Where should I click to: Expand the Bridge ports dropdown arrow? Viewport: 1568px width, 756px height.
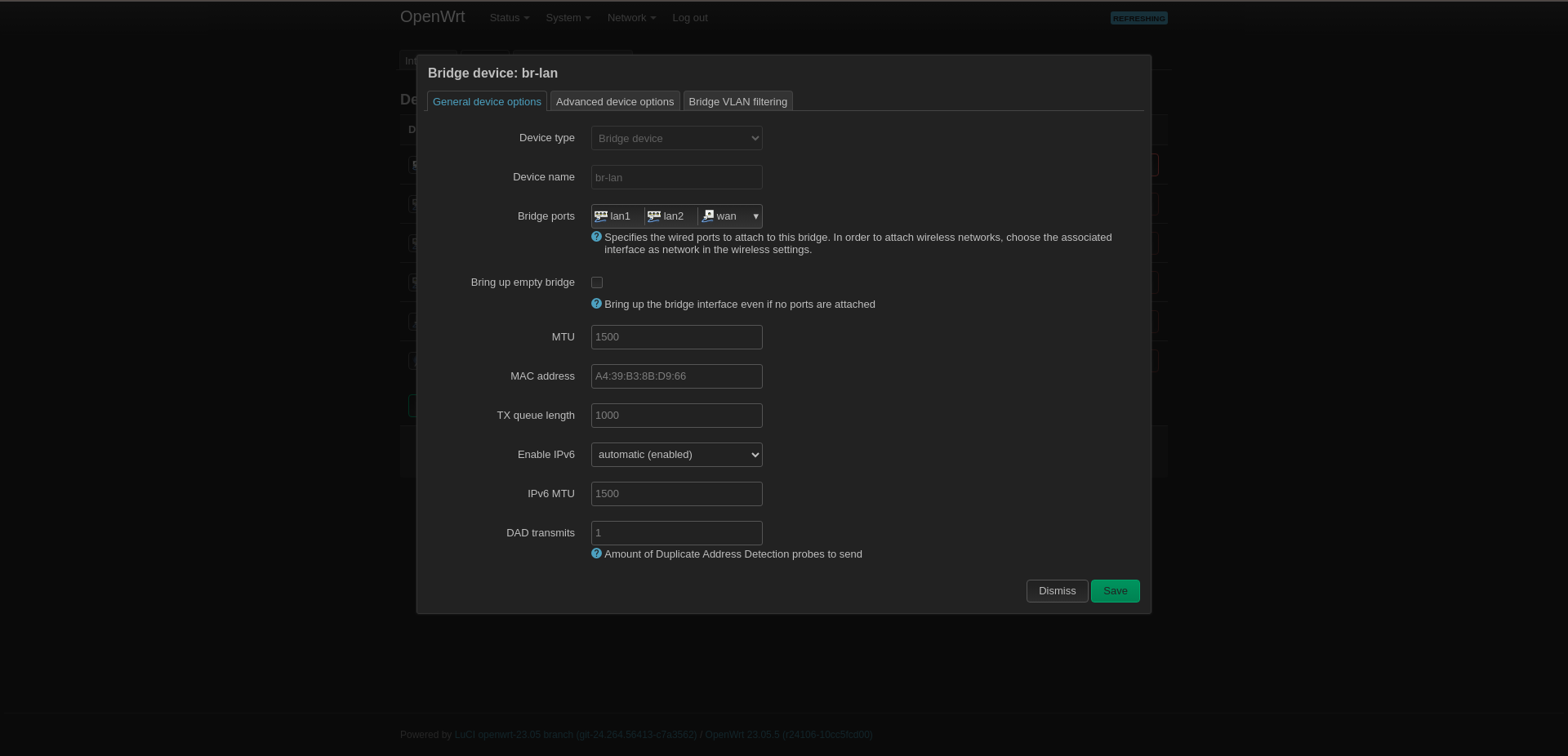click(x=755, y=216)
